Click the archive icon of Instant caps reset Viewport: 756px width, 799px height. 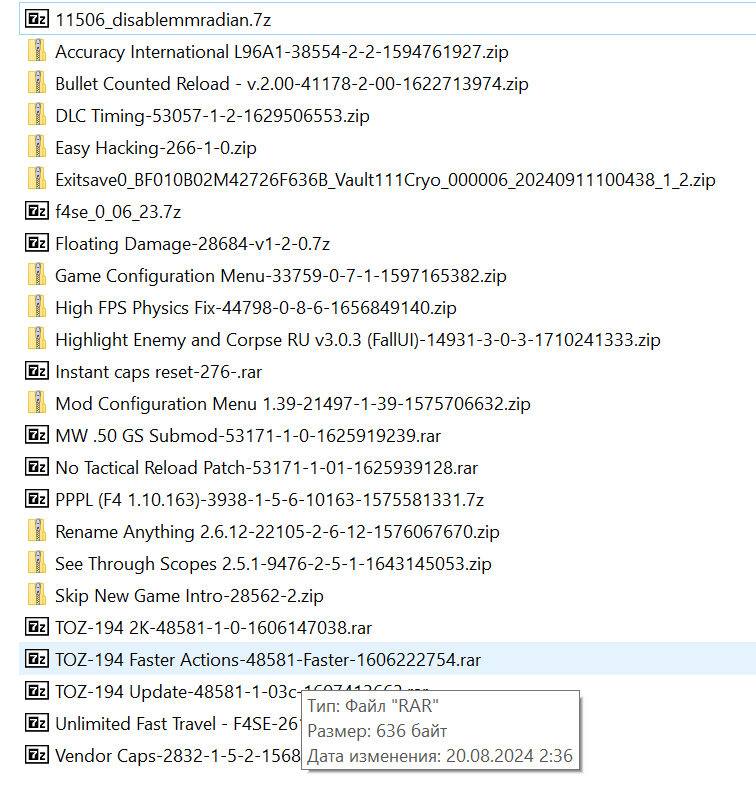point(37,371)
